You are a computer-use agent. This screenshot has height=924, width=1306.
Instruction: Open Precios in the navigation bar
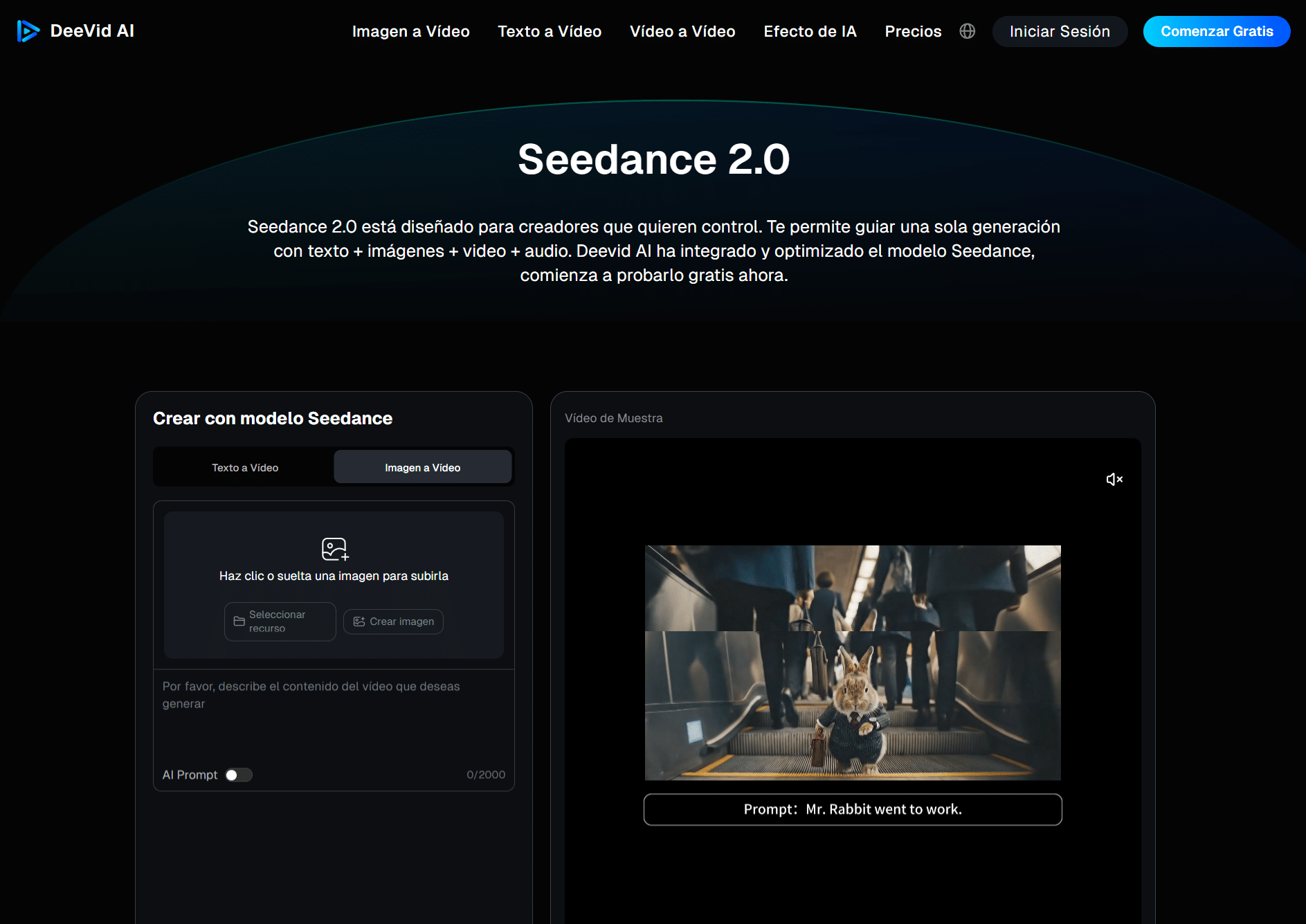click(x=912, y=31)
